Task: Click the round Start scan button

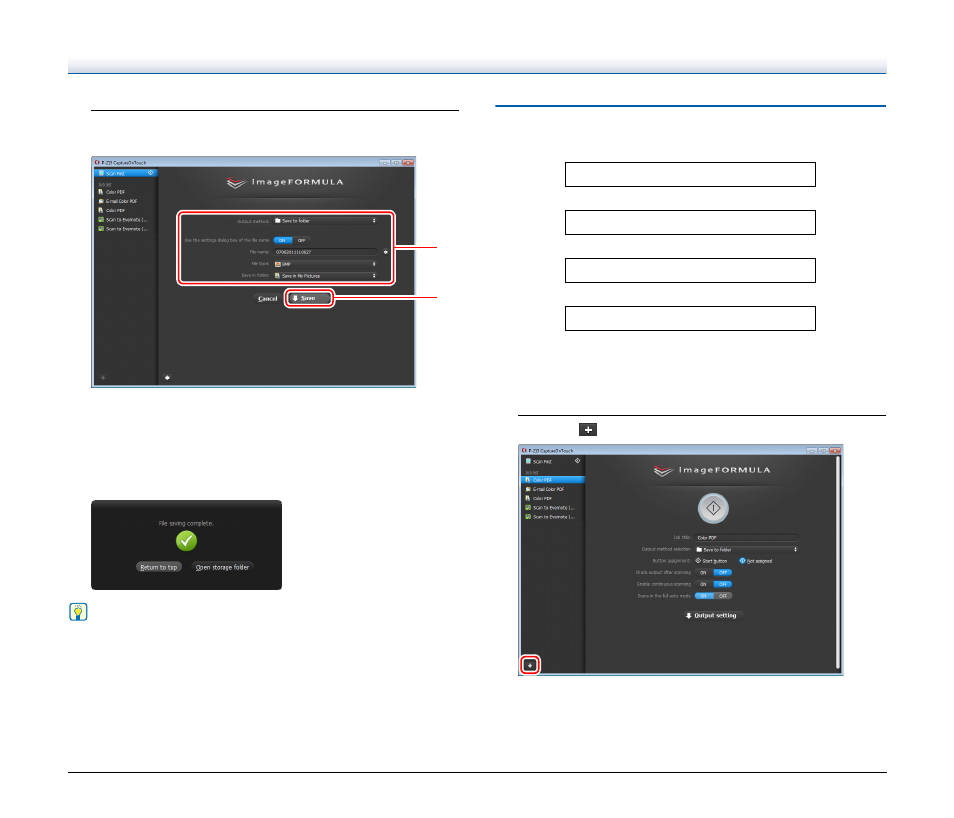Action: tap(713, 508)
